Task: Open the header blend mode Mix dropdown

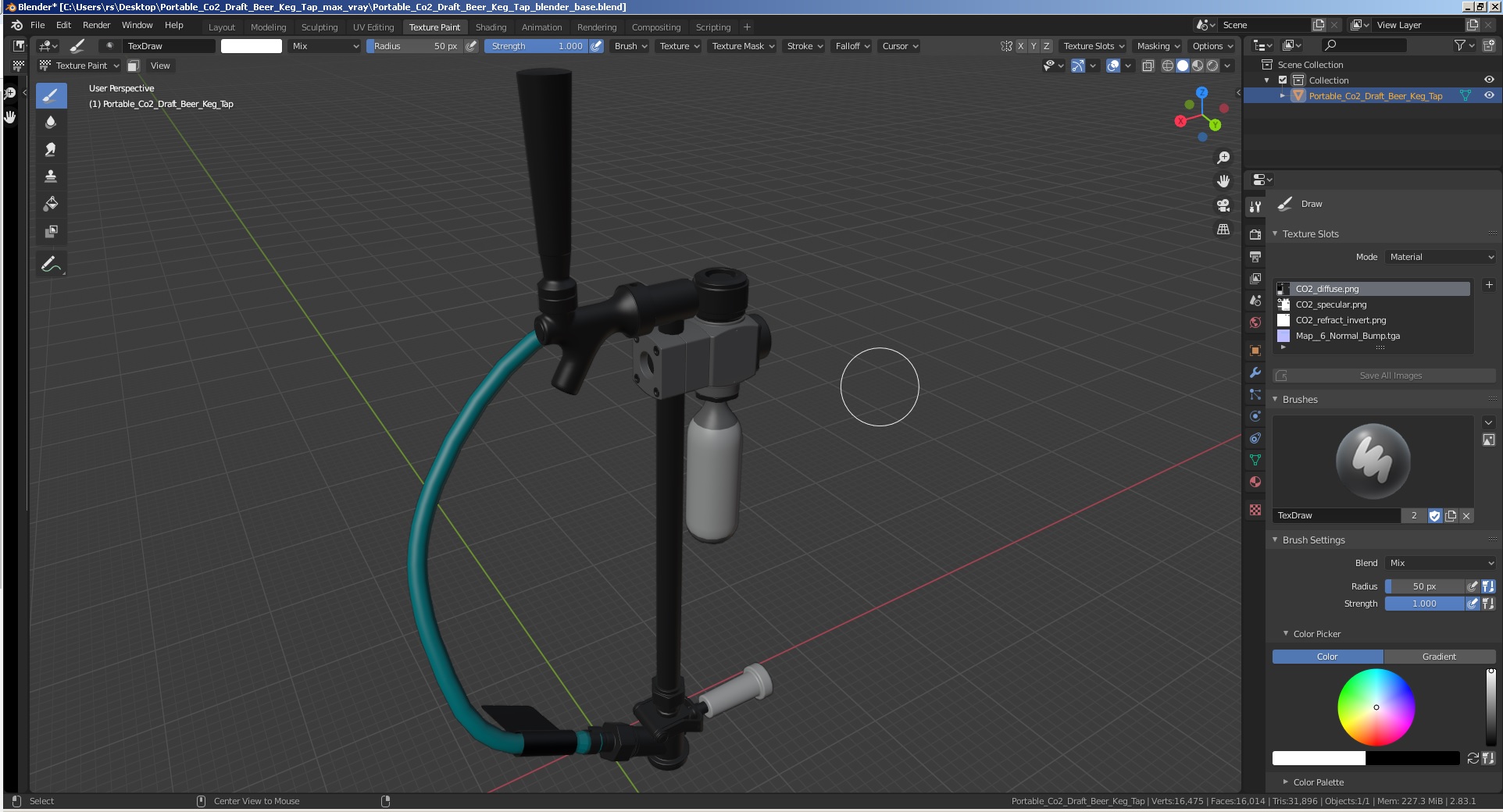Action: (x=325, y=46)
